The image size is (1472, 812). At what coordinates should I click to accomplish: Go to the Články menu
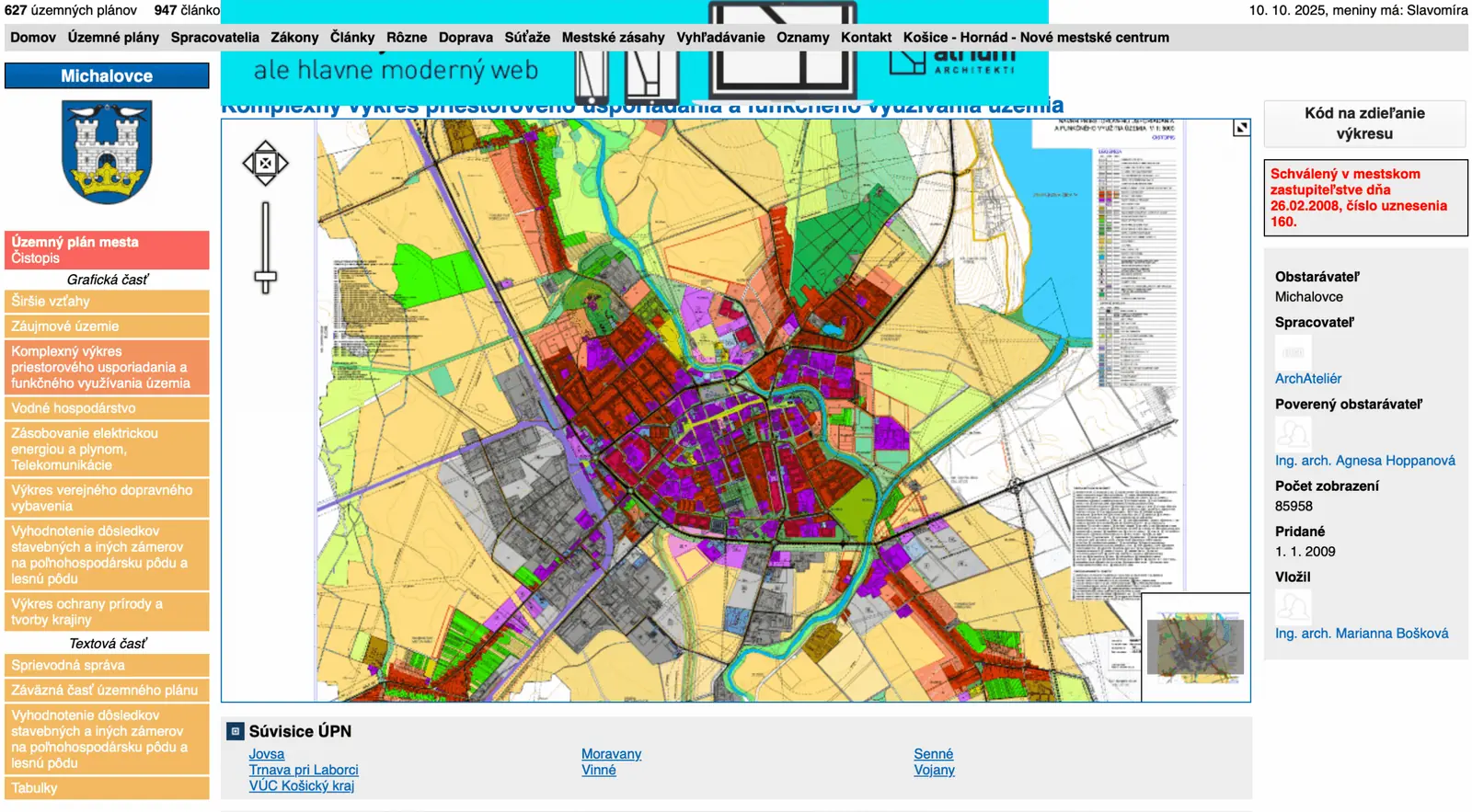(352, 38)
